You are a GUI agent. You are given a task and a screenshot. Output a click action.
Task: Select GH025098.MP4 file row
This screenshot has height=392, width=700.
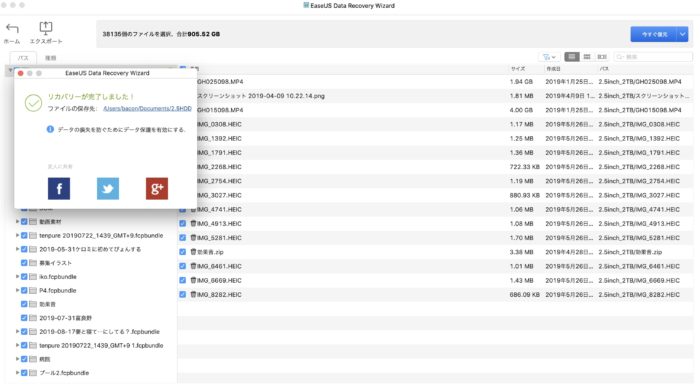436,82
